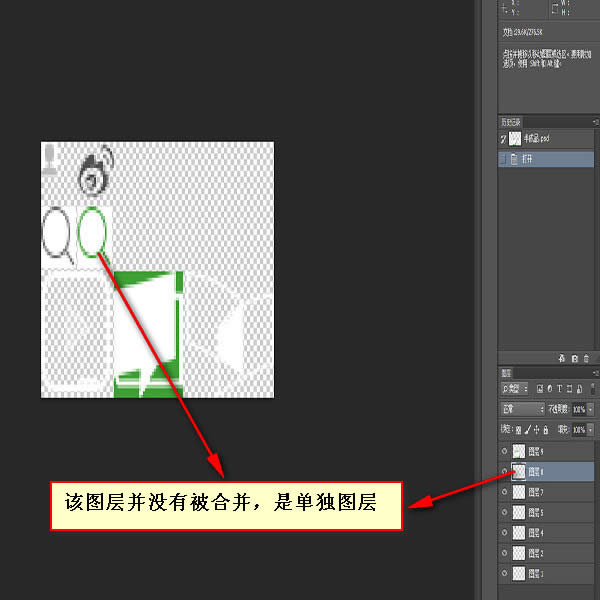This screenshot has width=600, height=600.
Task: Click the History panel trash icon
Action: pyautogui.click(x=586, y=358)
